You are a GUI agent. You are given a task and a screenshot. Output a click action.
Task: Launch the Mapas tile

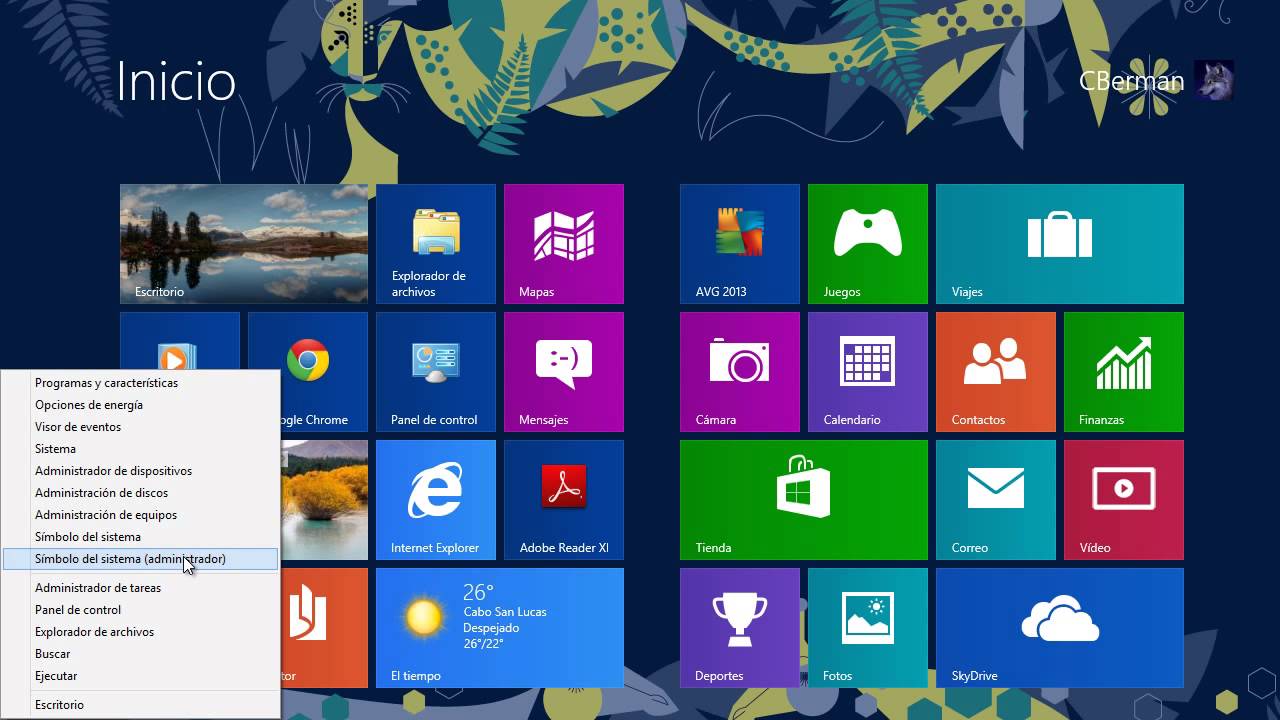[x=564, y=244]
